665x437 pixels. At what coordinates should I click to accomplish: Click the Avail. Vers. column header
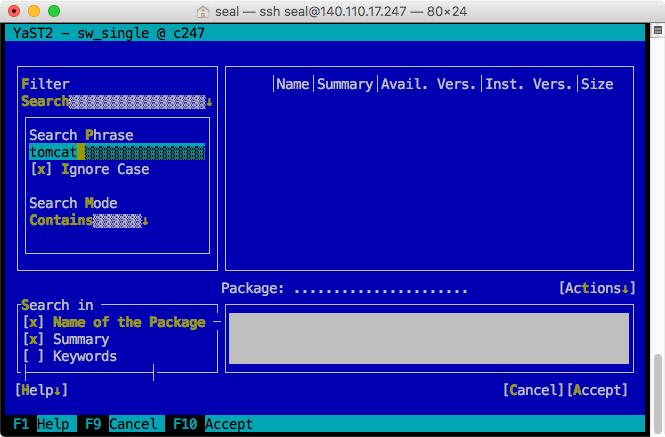pos(429,84)
